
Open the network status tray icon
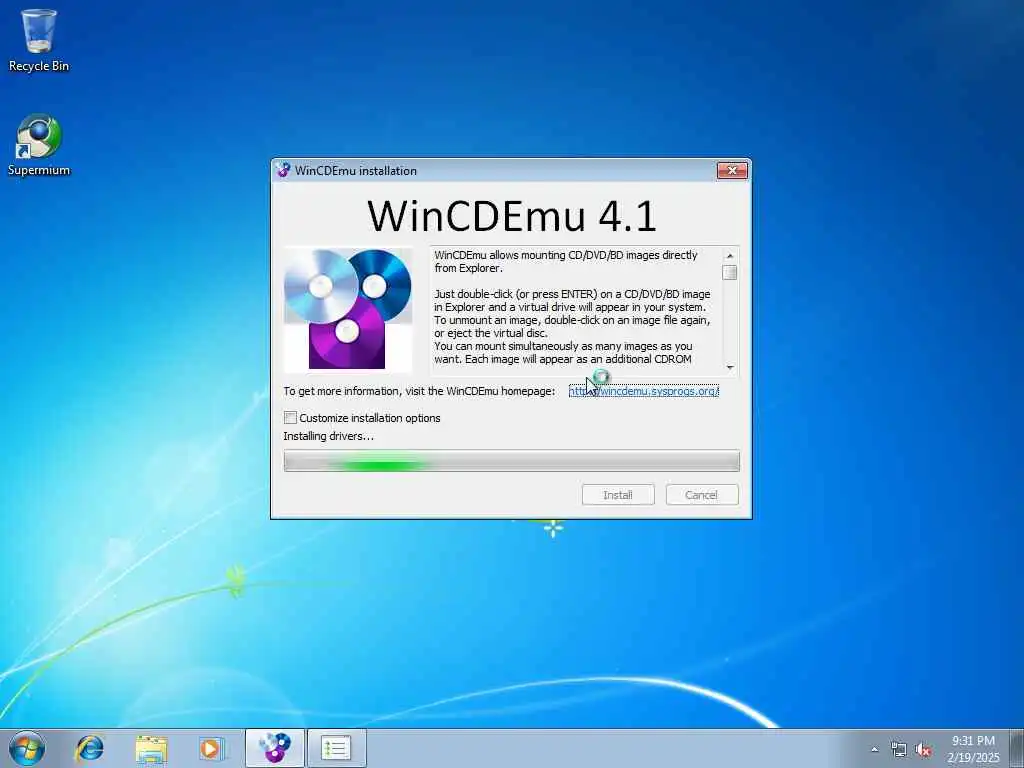tap(899, 750)
